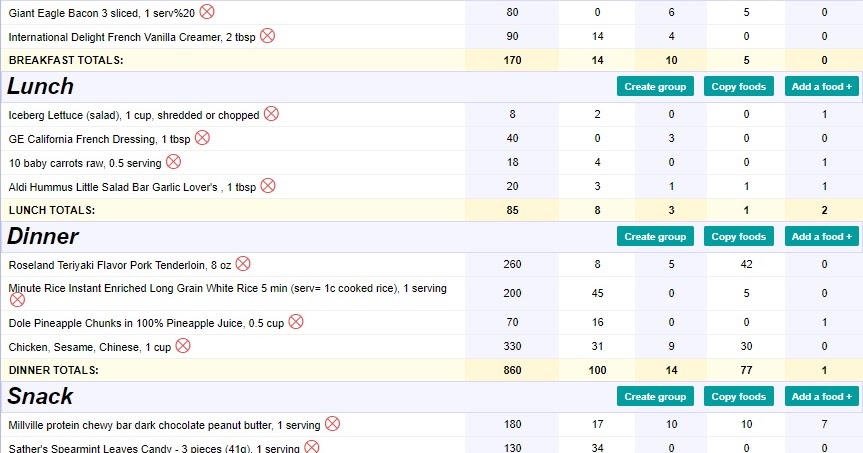Screen dimensions: 863x453
Task: Open Sather's Spearmint Leaves Candy item
Action: (154, 448)
